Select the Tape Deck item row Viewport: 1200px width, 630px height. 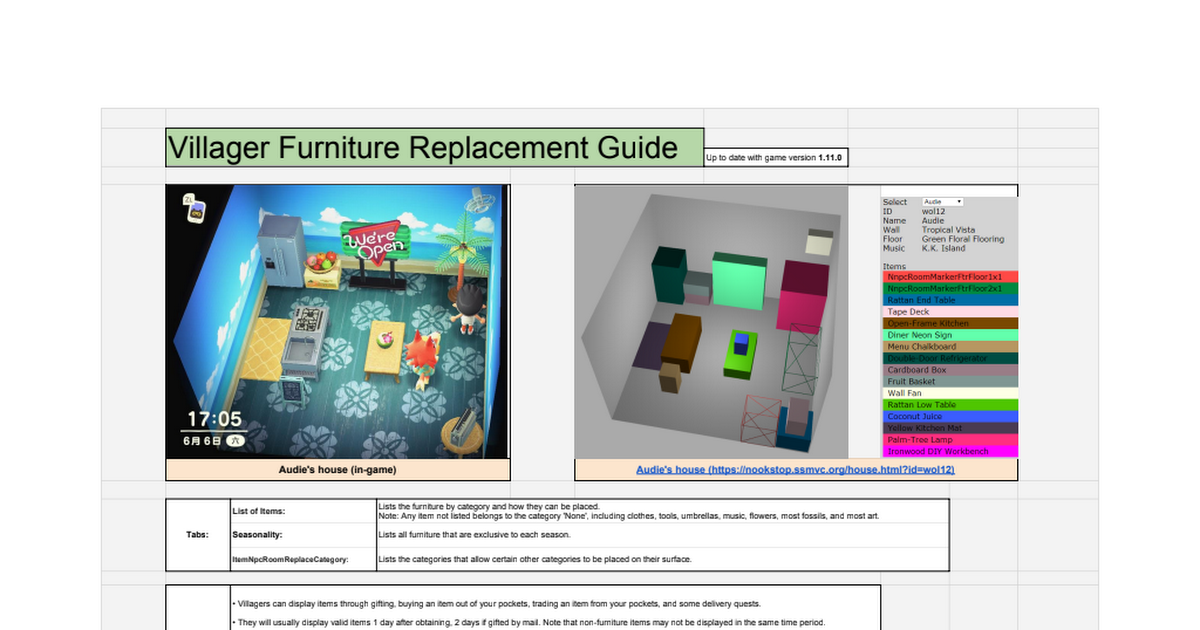coord(950,312)
